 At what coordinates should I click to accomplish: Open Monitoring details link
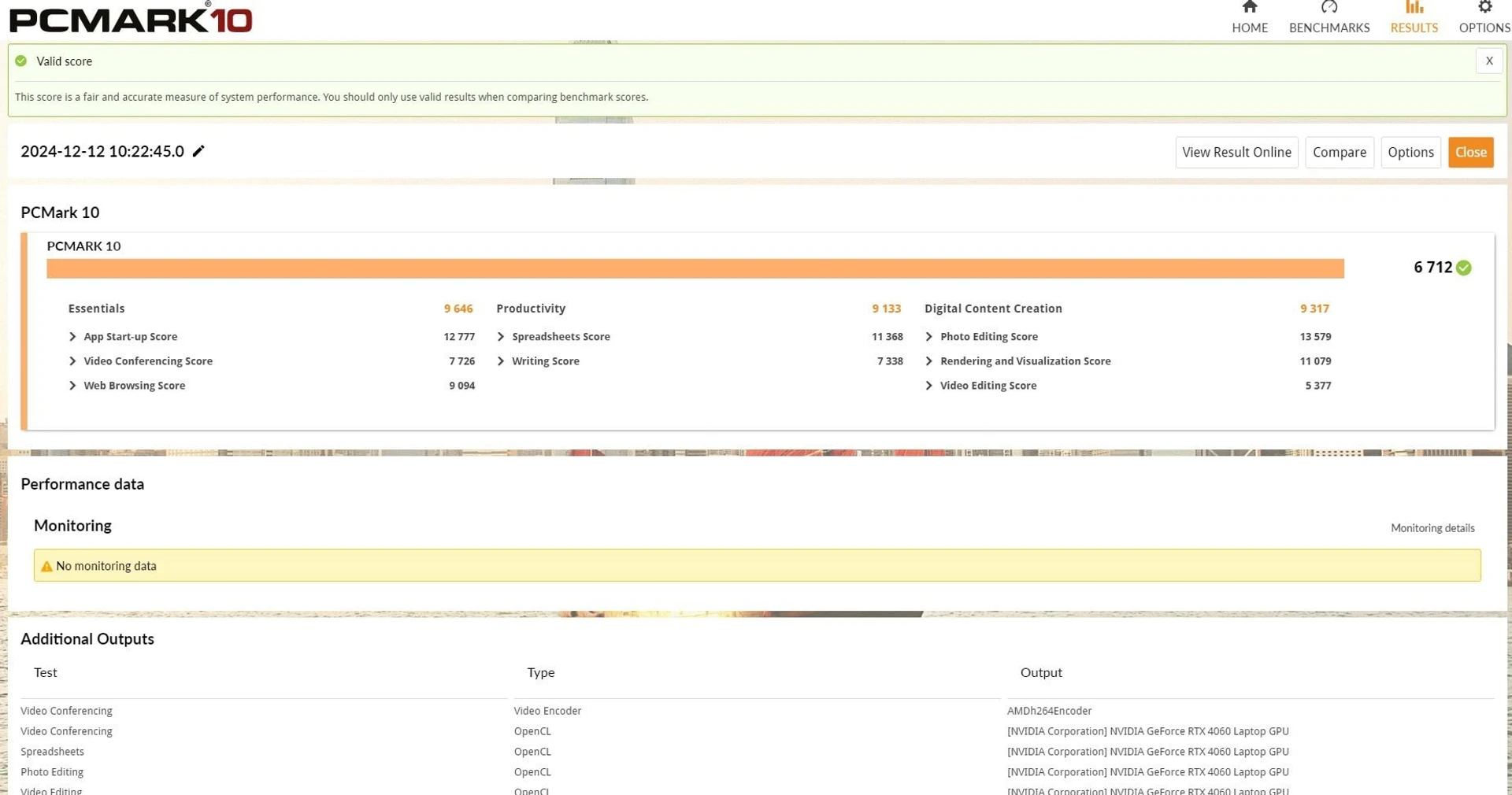pyautogui.click(x=1432, y=528)
